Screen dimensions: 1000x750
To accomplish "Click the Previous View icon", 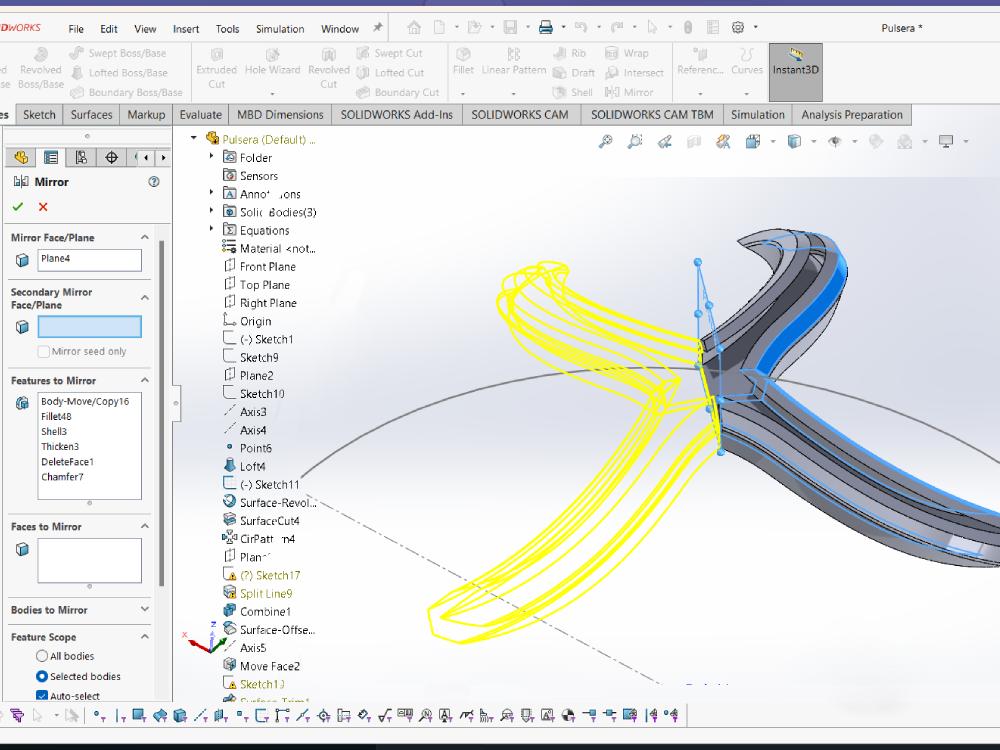I will 665,142.
